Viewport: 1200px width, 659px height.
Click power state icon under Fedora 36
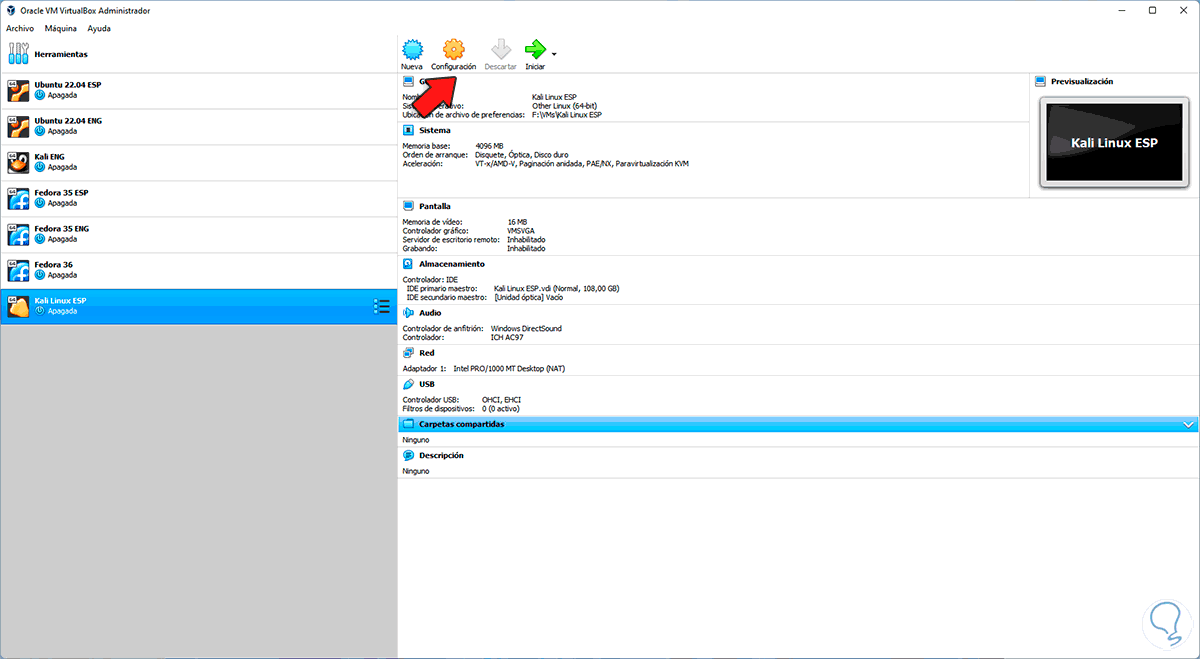click(x=40, y=275)
